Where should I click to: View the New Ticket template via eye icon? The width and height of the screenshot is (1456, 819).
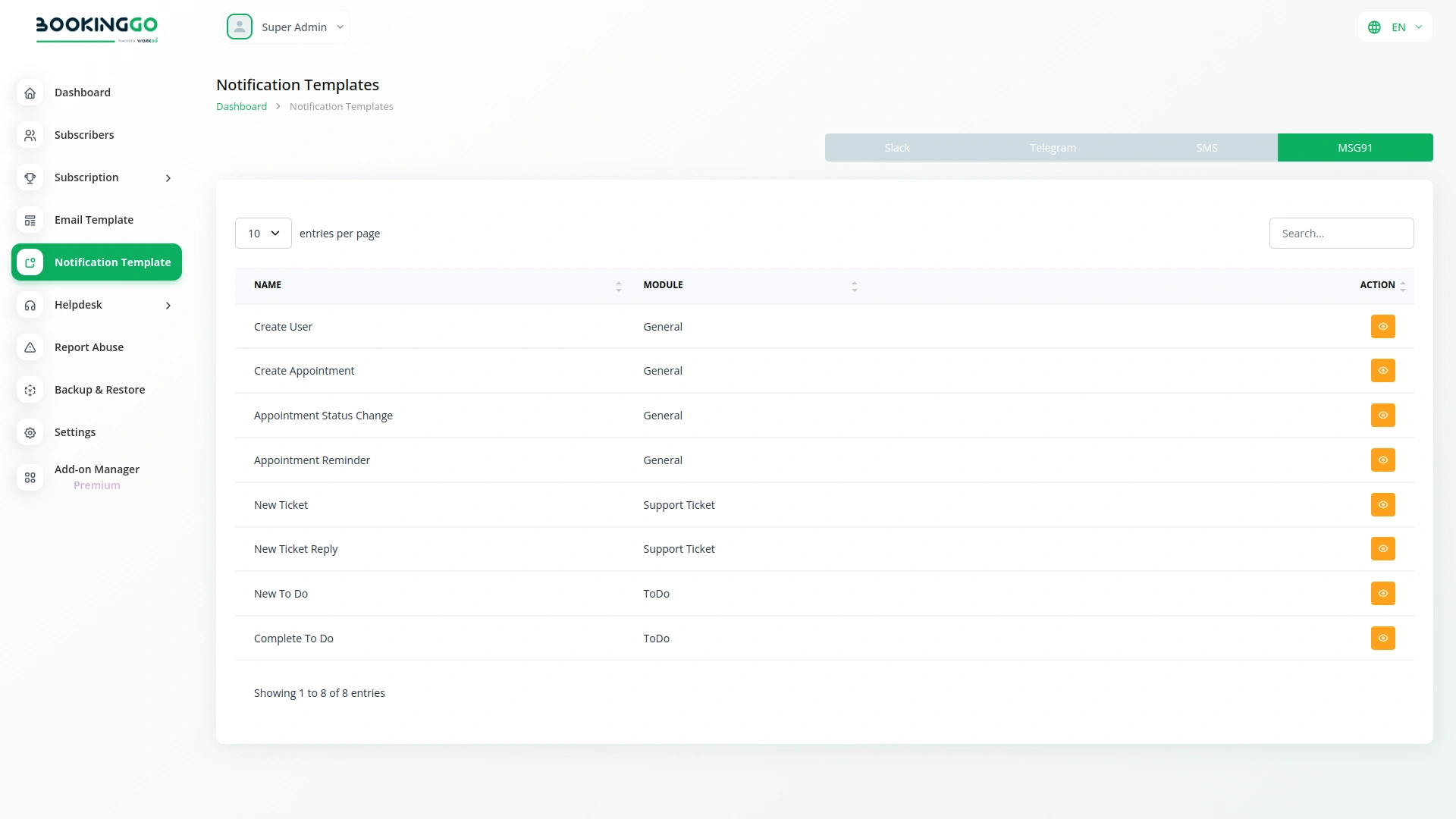pos(1382,505)
